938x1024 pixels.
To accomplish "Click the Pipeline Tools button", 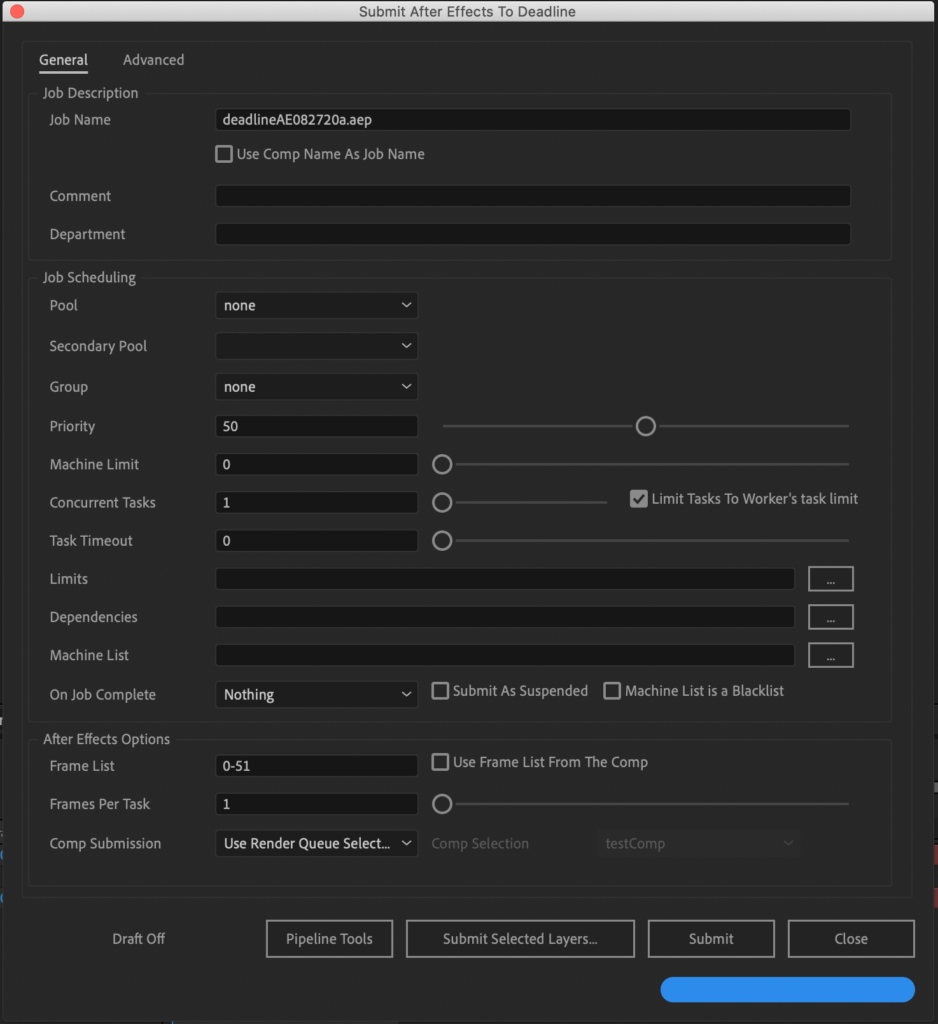I will [329, 939].
